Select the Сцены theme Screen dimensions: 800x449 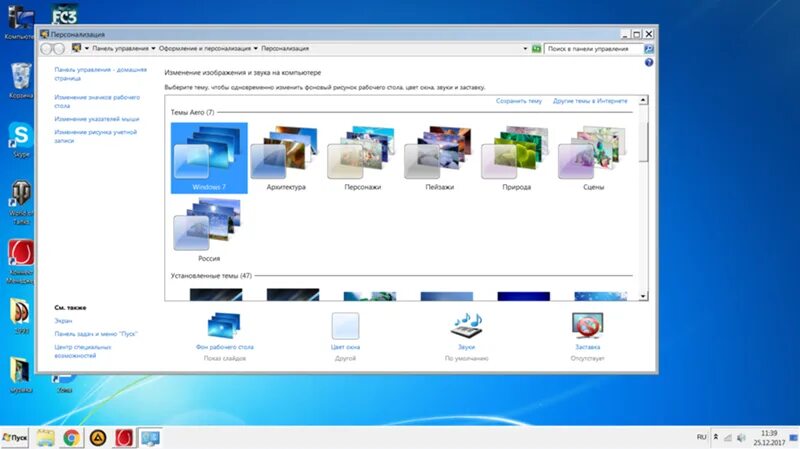(x=593, y=158)
